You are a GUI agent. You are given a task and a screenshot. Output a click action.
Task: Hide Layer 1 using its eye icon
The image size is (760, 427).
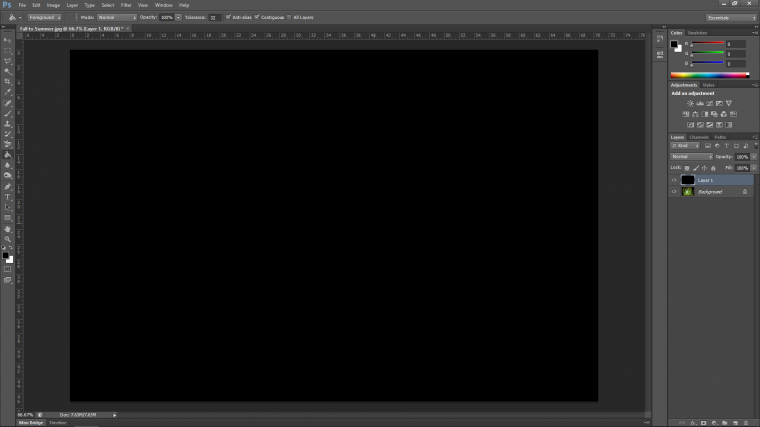pyautogui.click(x=674, y=180)
